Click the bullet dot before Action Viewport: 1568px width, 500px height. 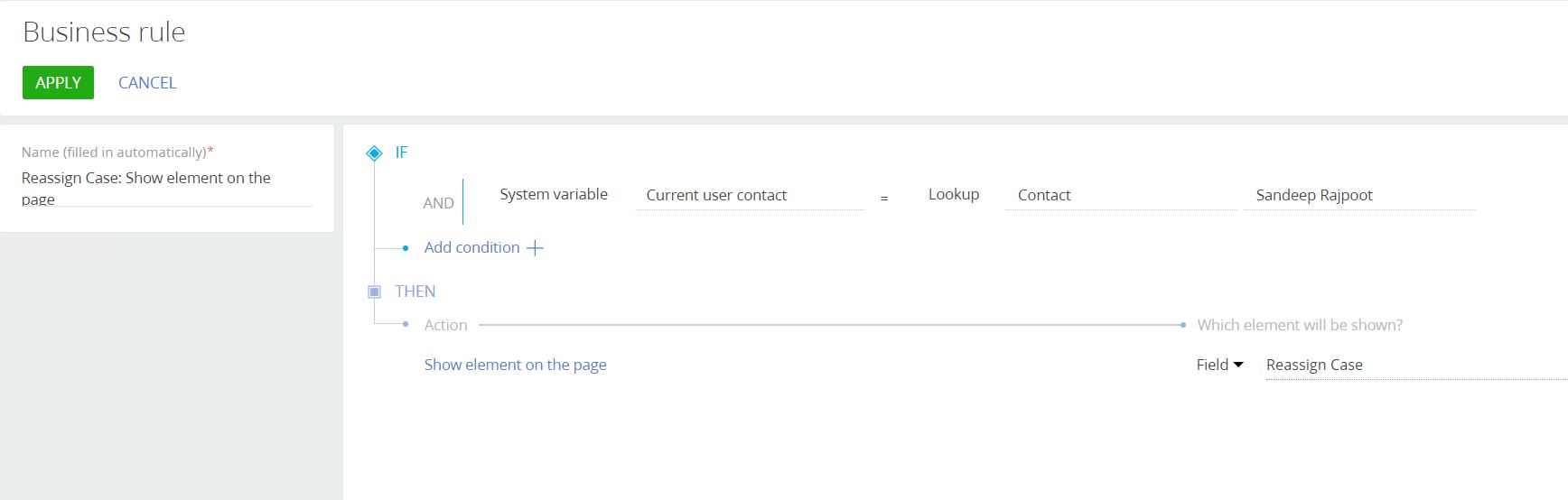point(406,324)
